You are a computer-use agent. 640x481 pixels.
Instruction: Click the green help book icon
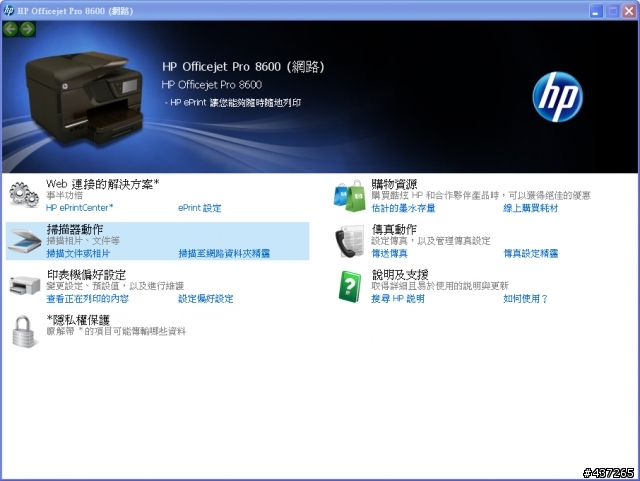[350, 287]
